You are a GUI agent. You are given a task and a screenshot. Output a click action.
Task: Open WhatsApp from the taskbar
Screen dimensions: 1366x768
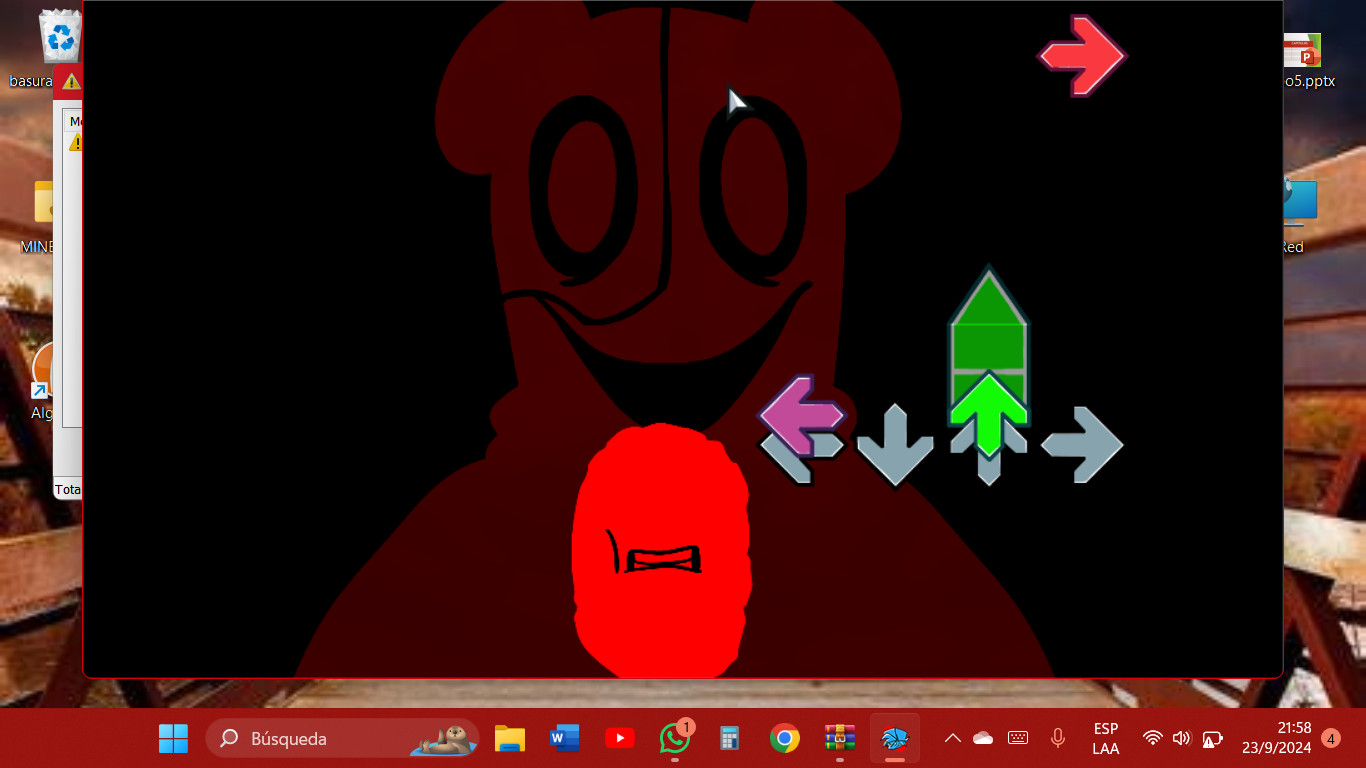[x=675, y=739]
